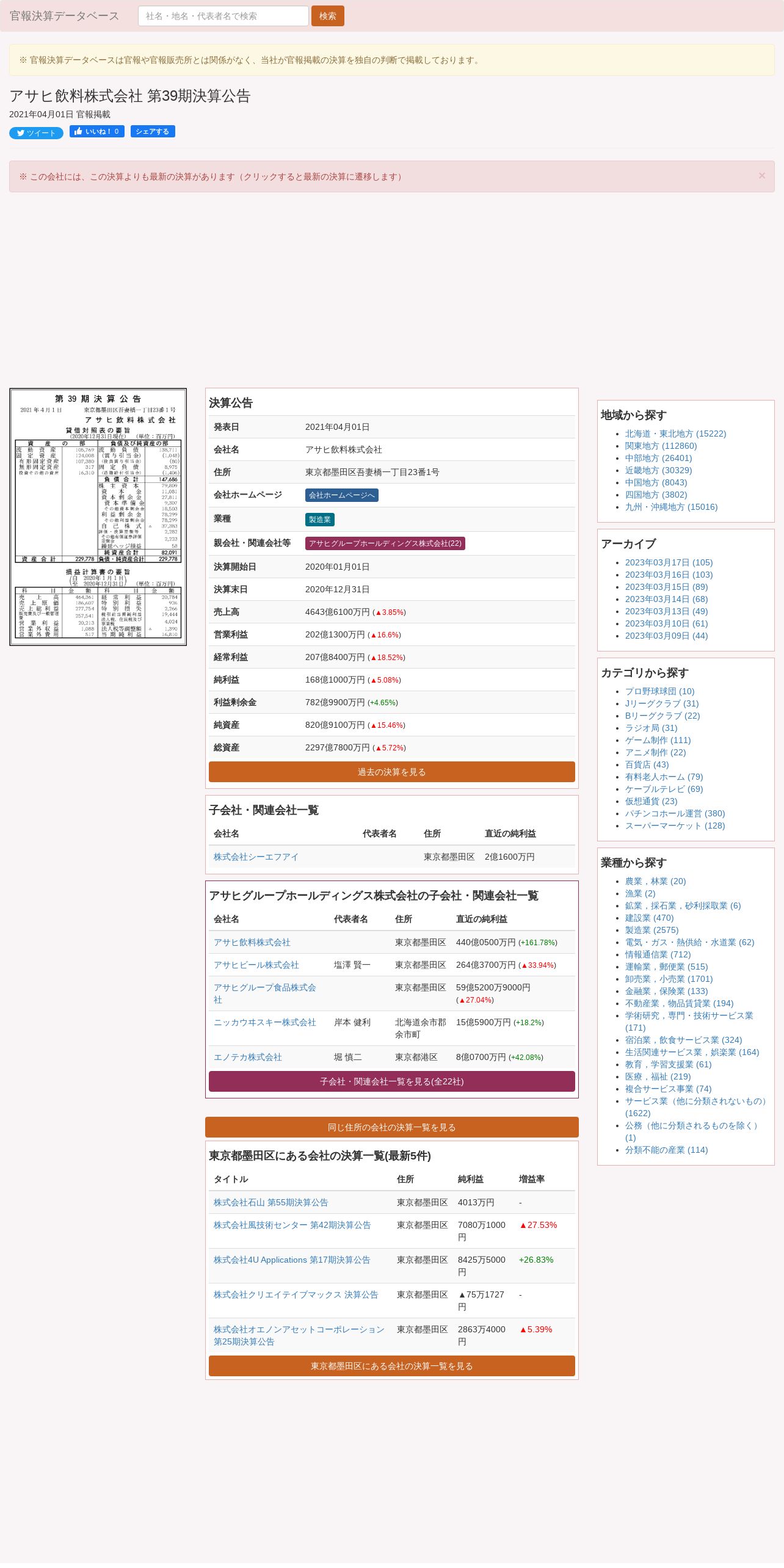Focus the company name search field
The width and height of the screenshot is (784, 1568).
click(x=223, y=16)
